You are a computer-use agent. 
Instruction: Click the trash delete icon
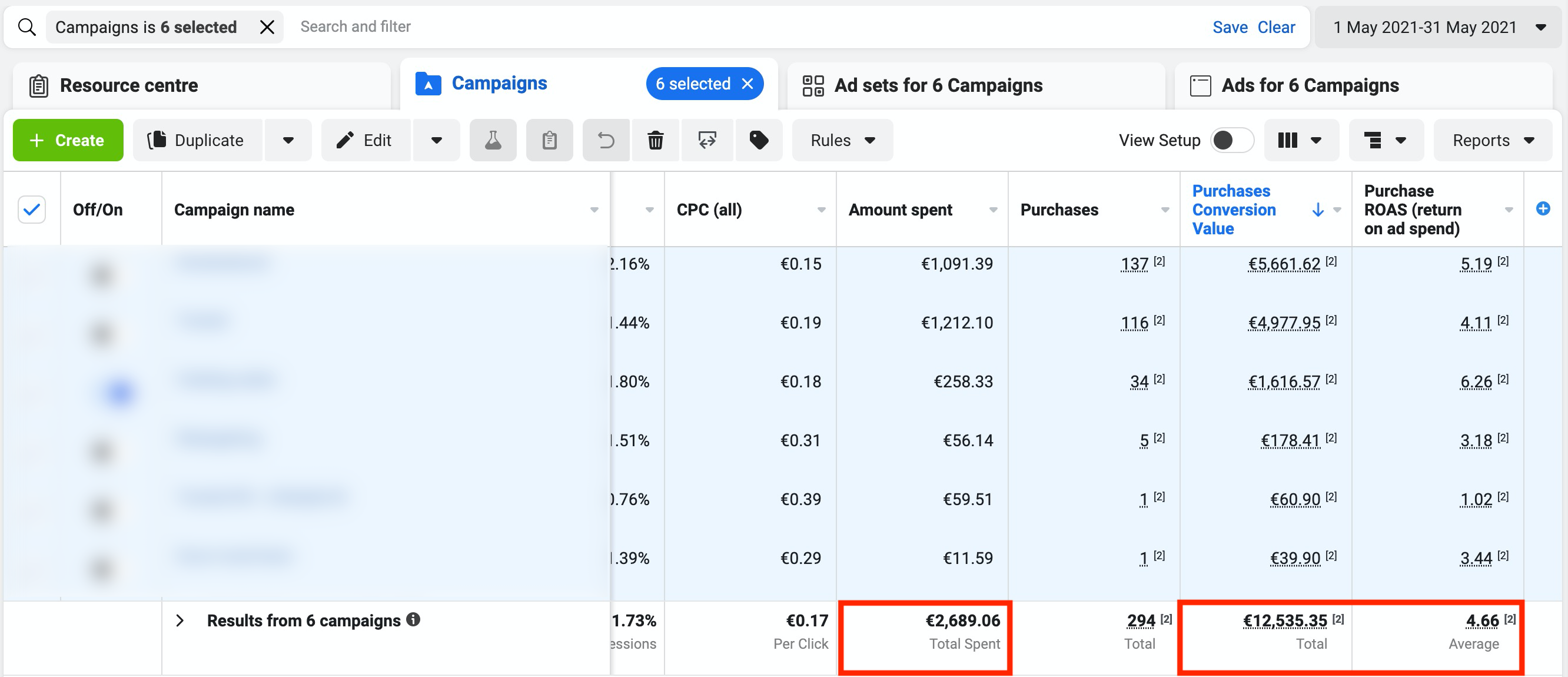[x=655, y=141]
